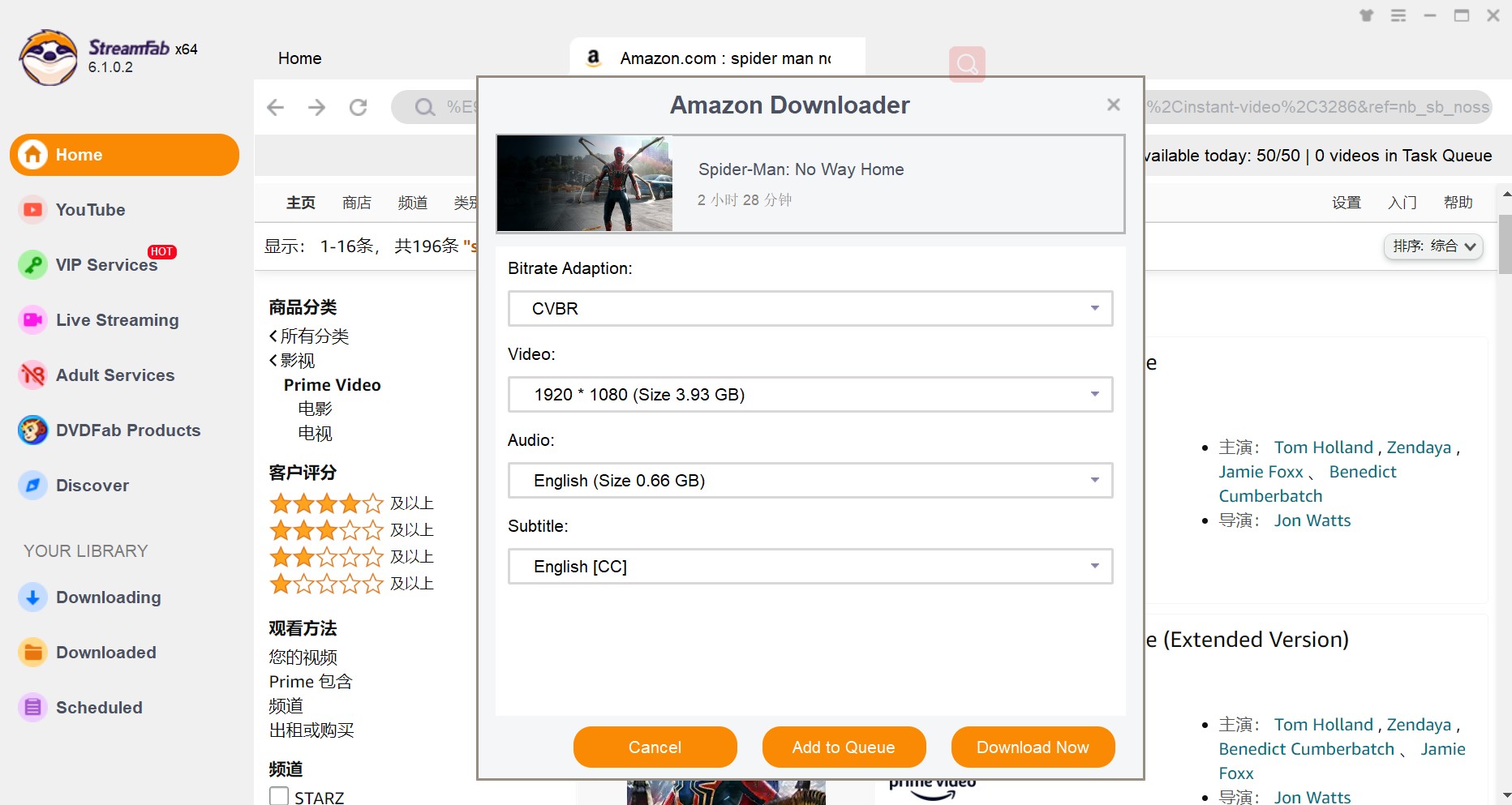Open Scheduled list icon
This screenshot has height=805, width=1512.
[x=32, y=708]
